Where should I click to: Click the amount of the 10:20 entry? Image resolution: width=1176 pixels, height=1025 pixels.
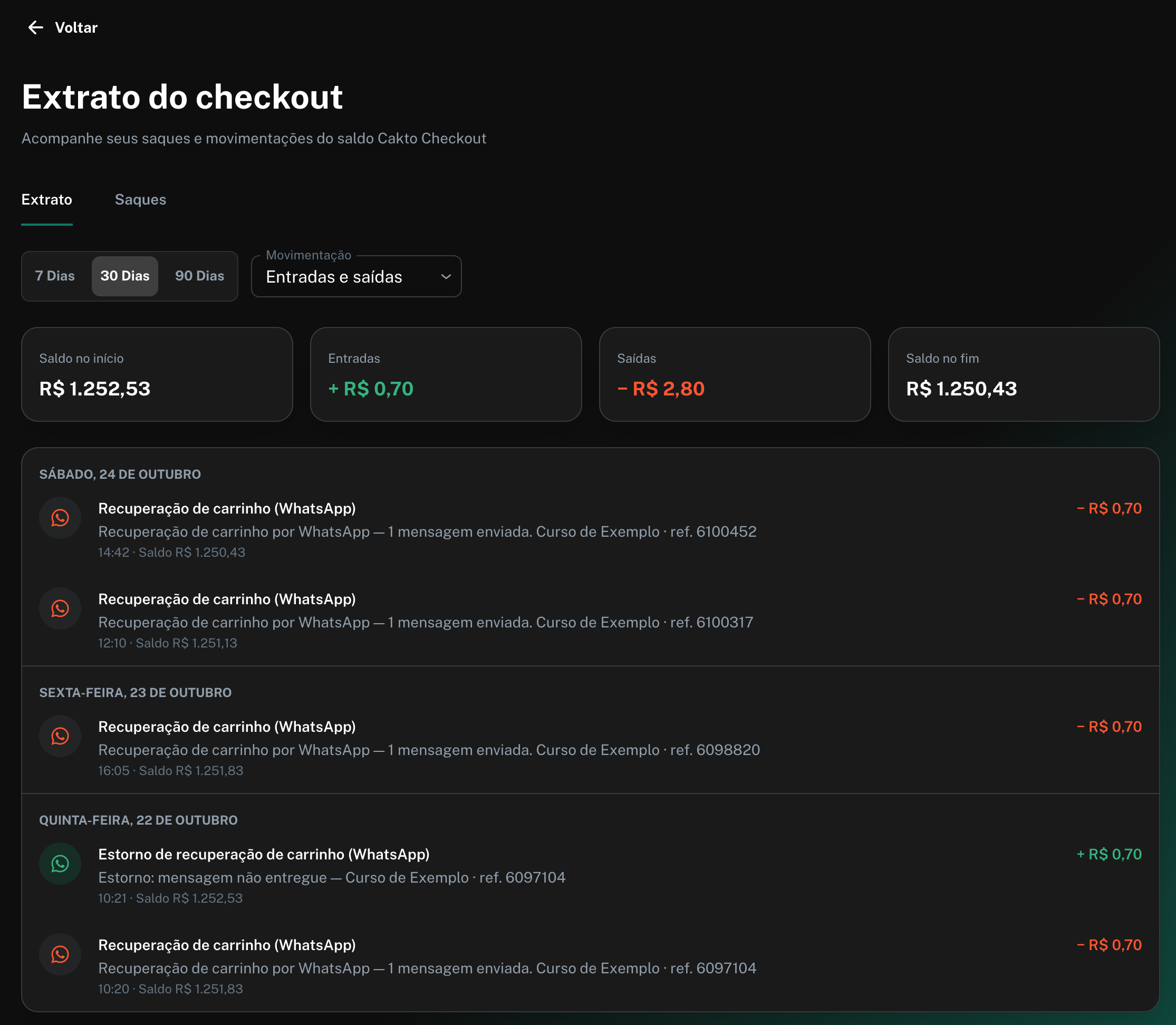coord(1109,945)
